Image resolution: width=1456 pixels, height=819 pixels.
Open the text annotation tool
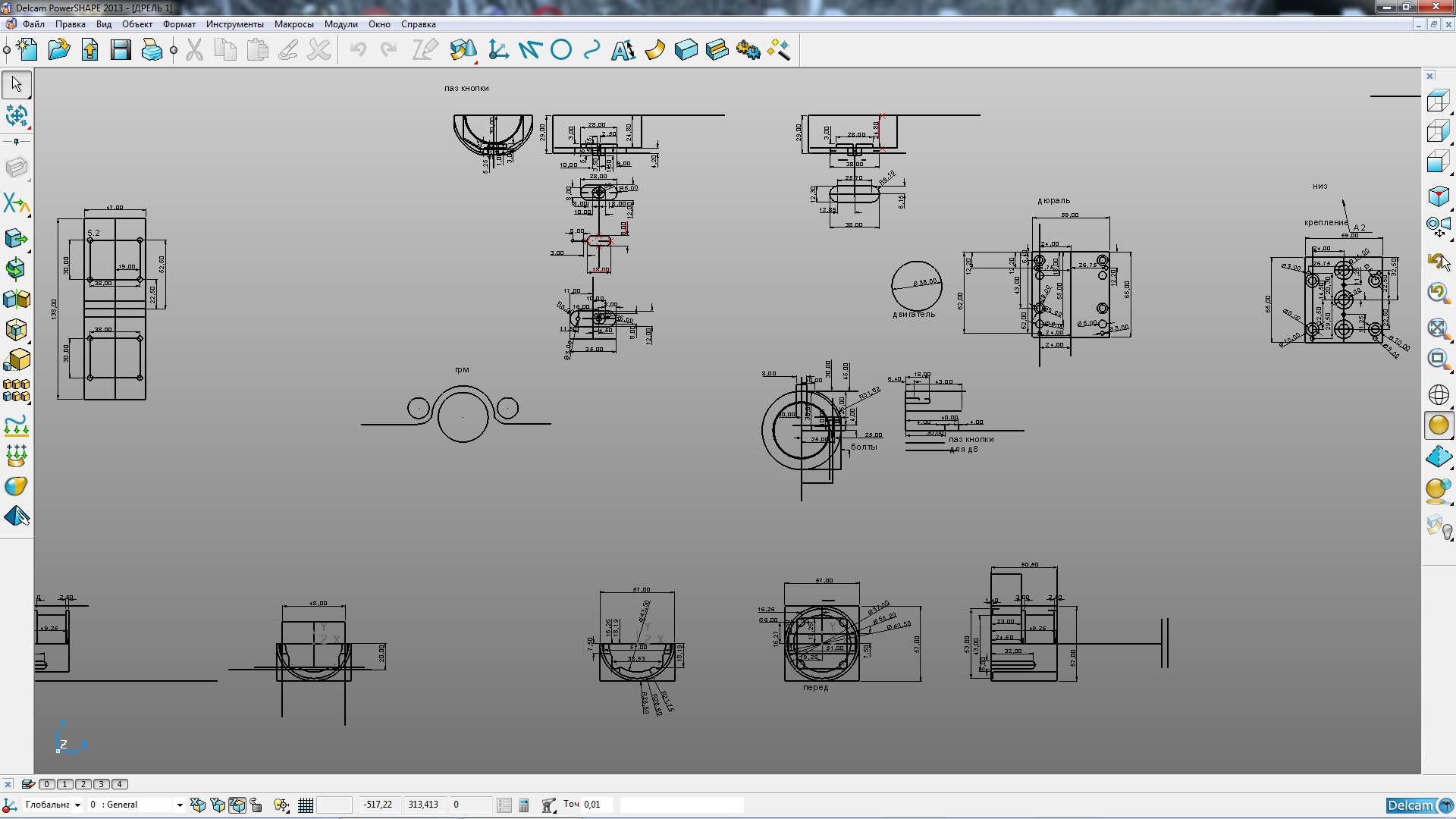[623, 50]
